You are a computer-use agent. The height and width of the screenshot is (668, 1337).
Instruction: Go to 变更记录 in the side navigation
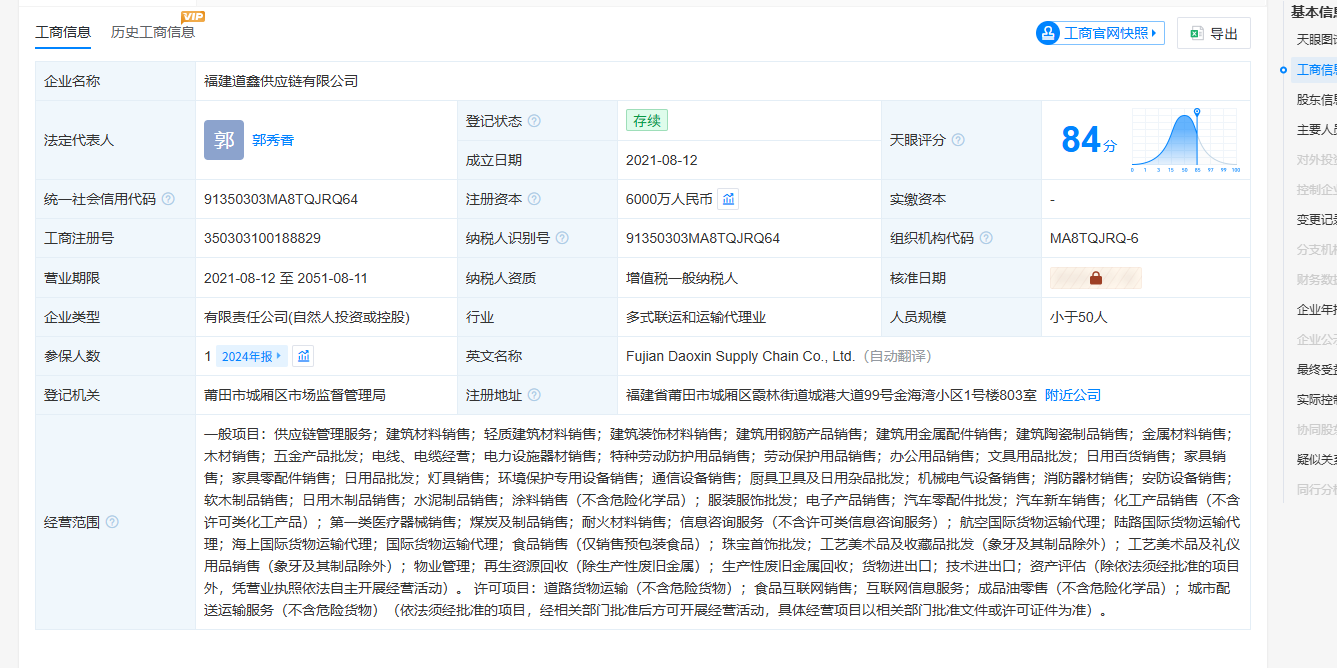point(1316,219)
